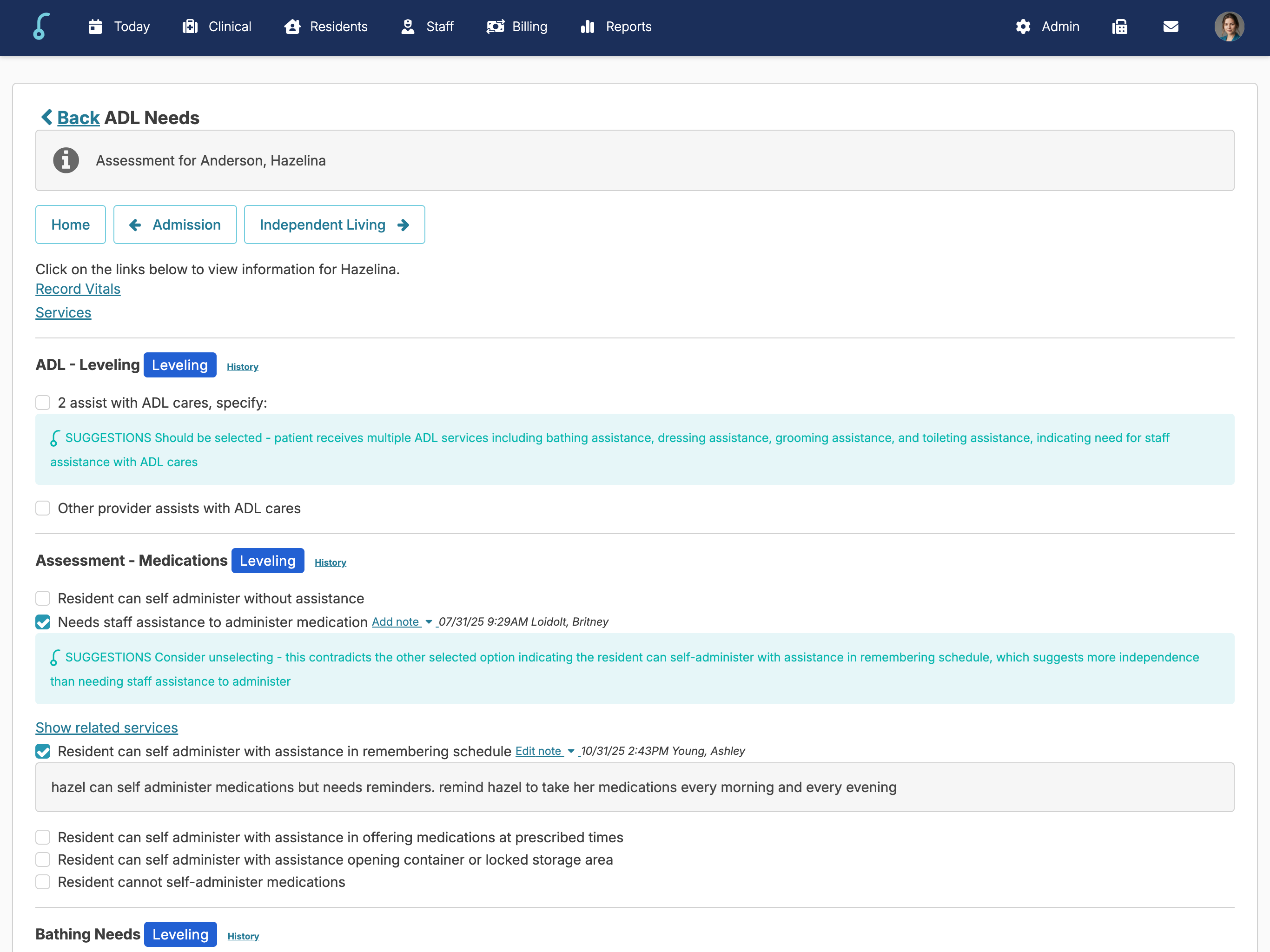Image resolution: width=1270 pixels, height=952 pixels.
Task: Click the Back link
Action: pyautogui.click(x=78, y=118)
